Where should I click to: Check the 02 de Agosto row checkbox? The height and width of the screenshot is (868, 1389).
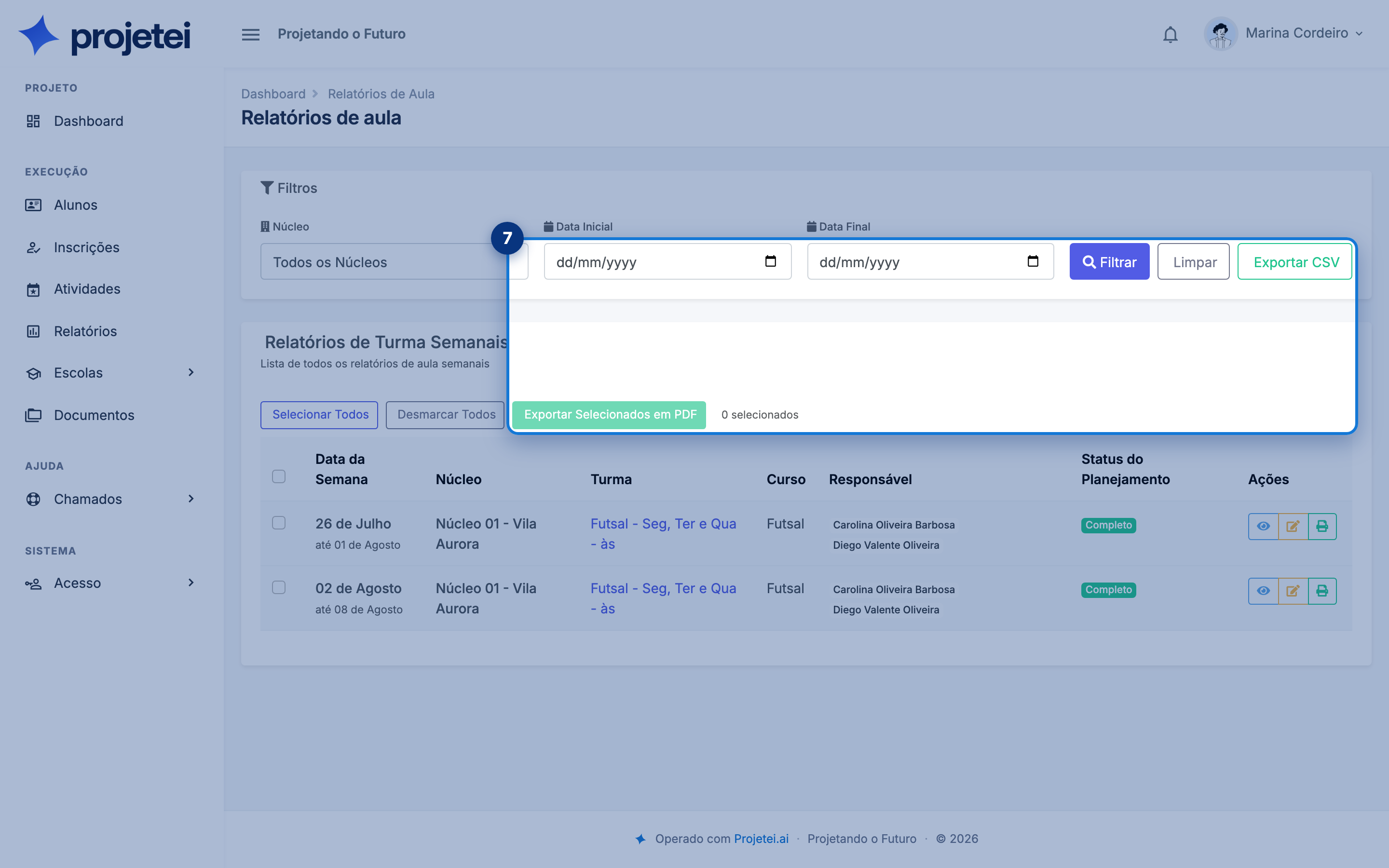pyautogui.click(x=279, y=587)
